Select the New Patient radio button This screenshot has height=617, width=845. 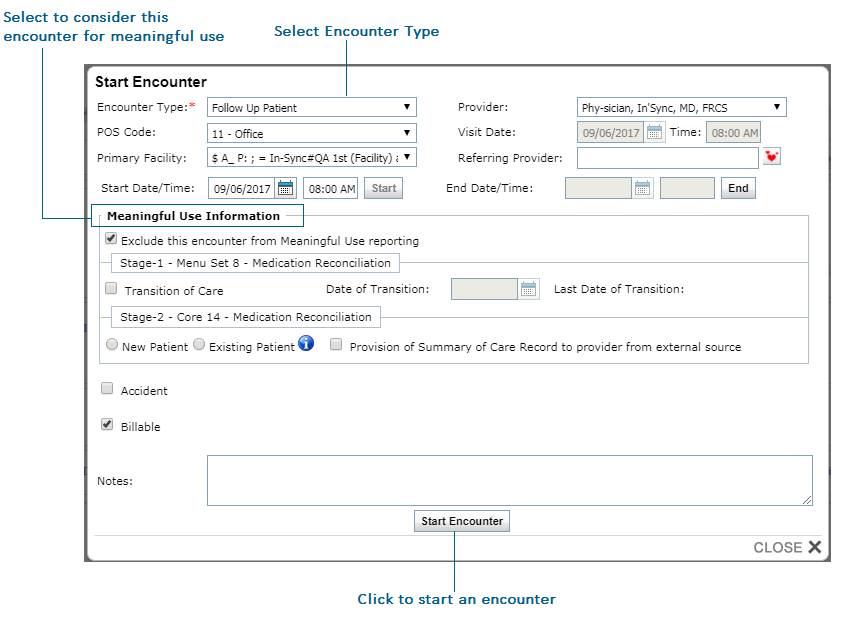click(112, 345)
